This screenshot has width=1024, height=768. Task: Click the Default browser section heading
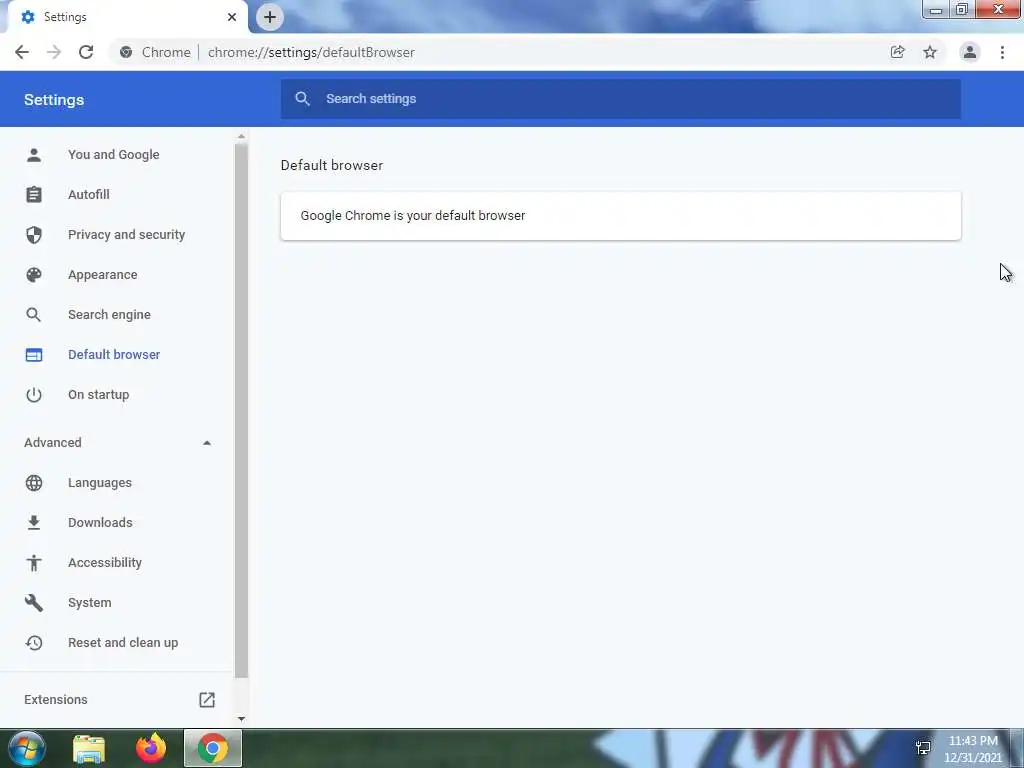point(332,165)
